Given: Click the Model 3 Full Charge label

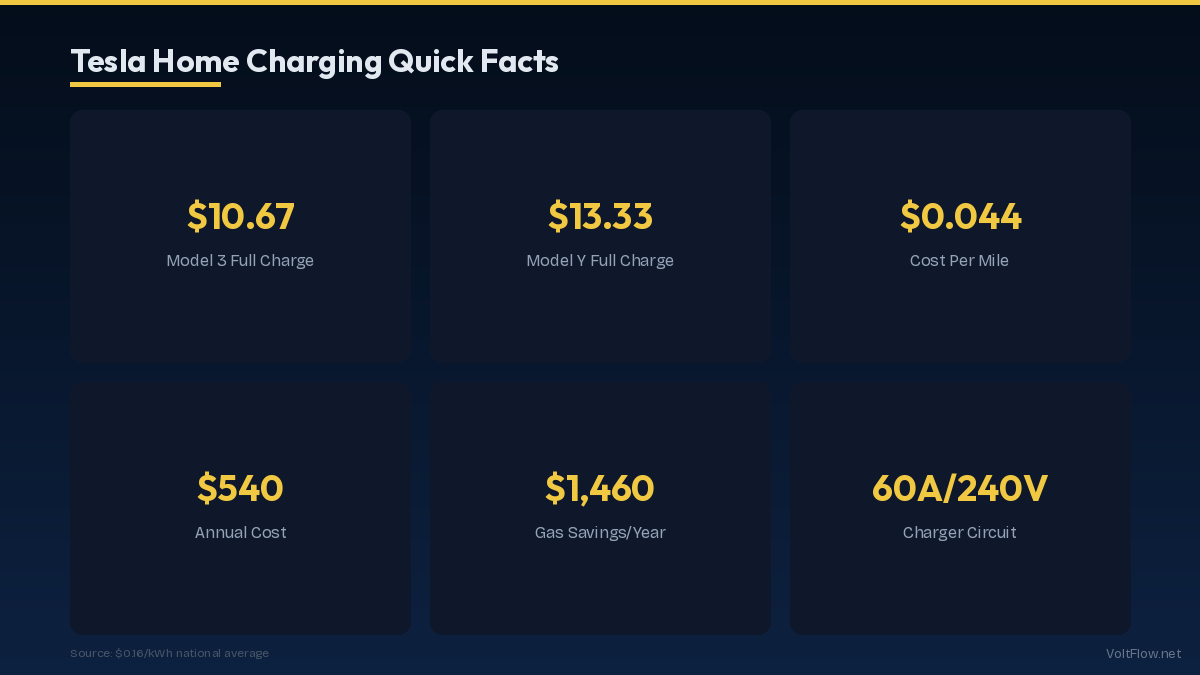Looking at the screenshot, I should [240, 261].
